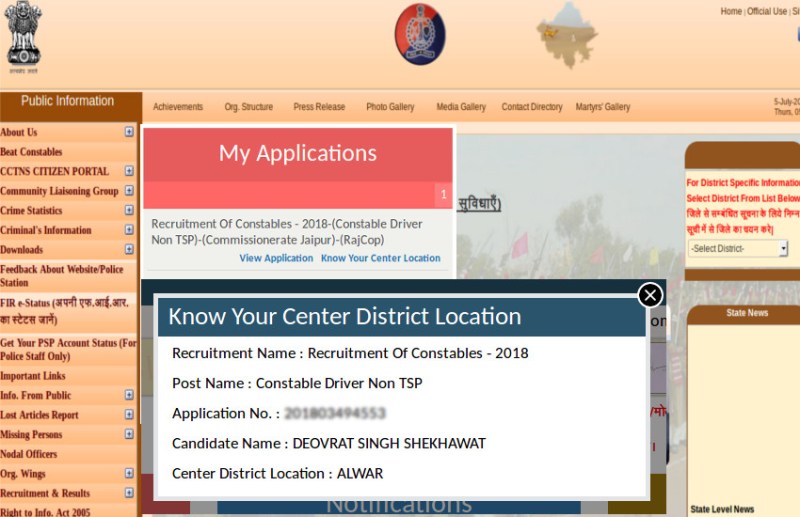Click candidate name DEOVRAT SINGH SHEKHAWAT

tap(389, 443)
